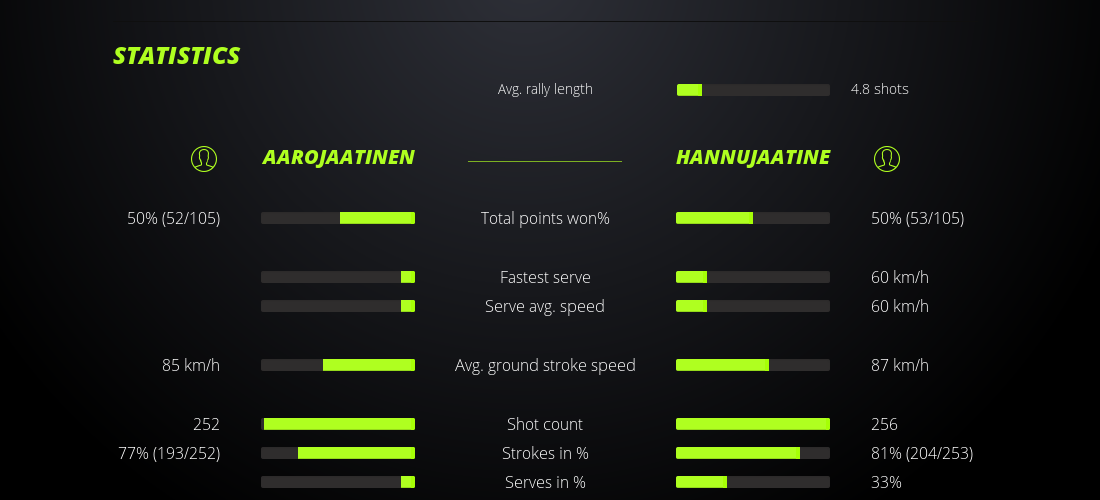Click Hannujaatine's Strokes in % bar
Viewport: 1100px width, 500px height.
[753, 453]
